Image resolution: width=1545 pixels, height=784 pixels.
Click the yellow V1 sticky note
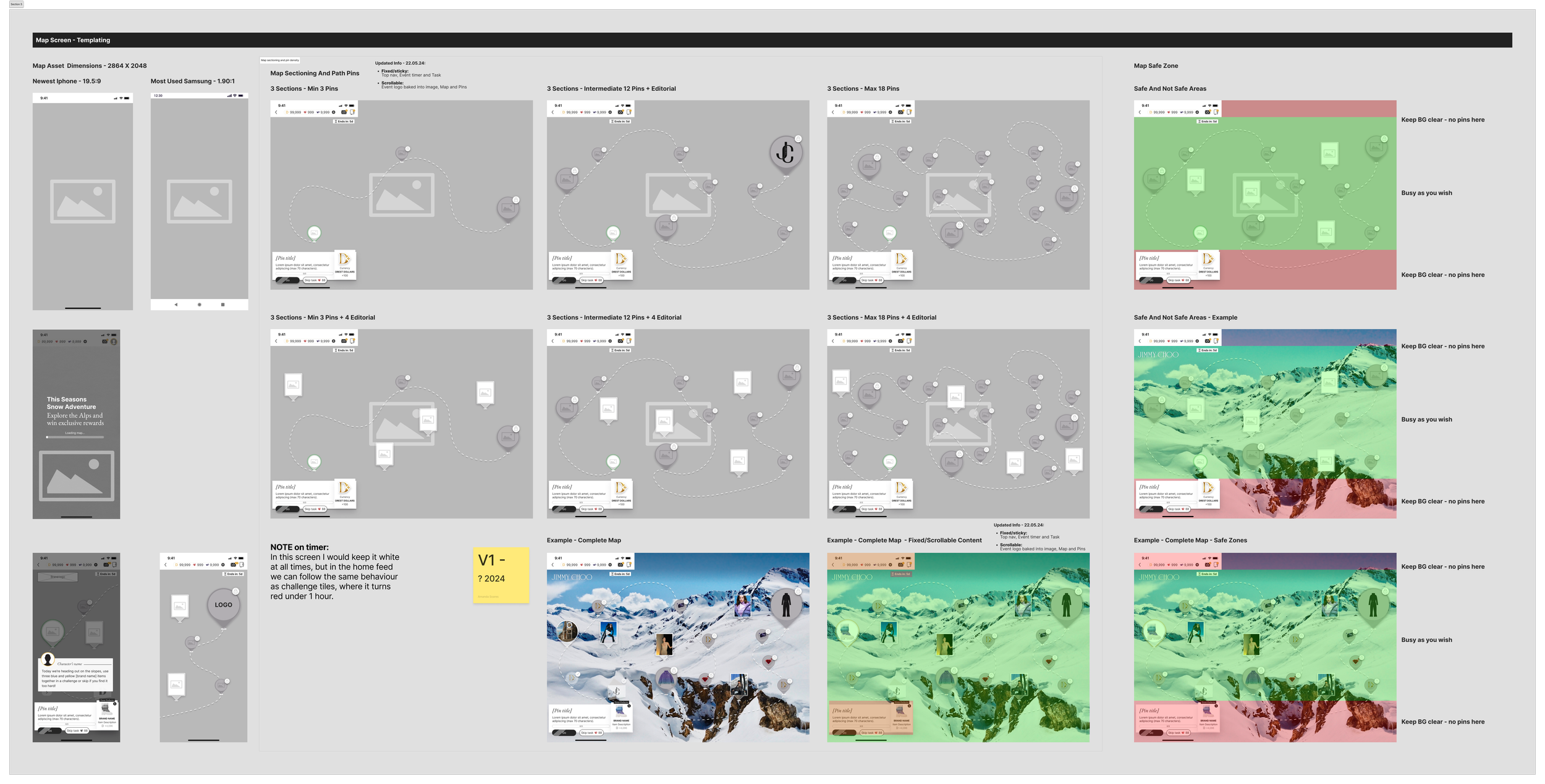pos(501,574)
